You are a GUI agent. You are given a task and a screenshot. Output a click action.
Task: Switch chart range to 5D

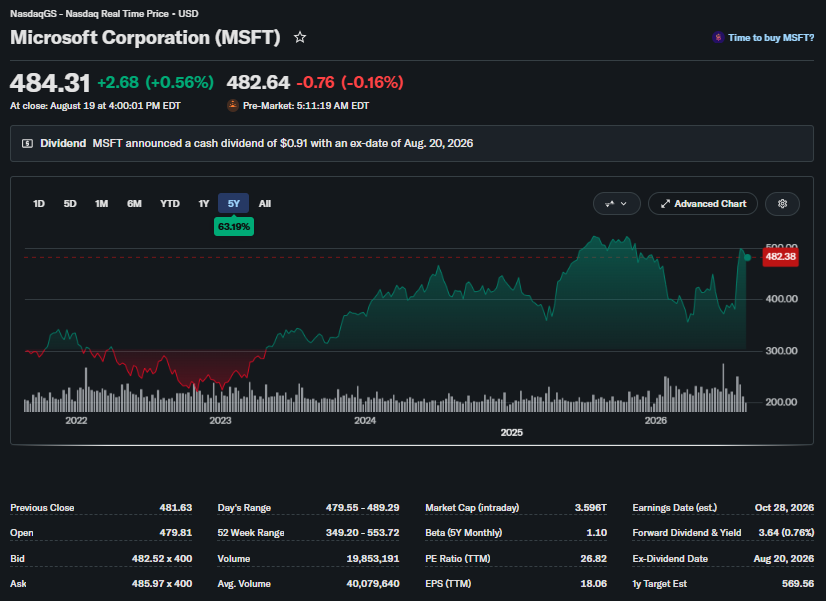click(x=70, y=204)
